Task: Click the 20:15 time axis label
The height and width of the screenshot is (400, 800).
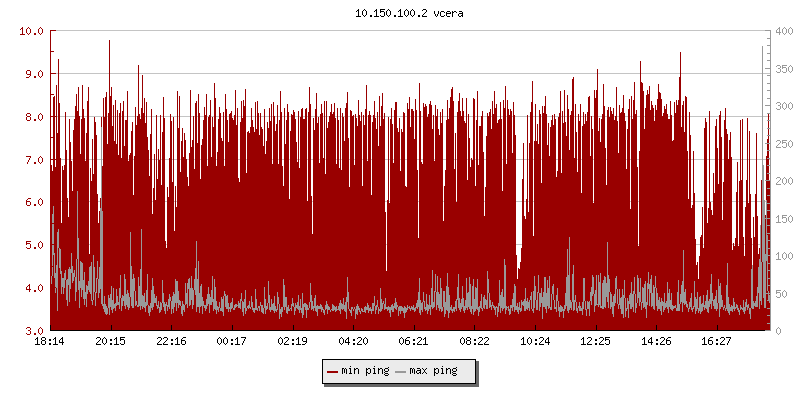Action: click(x=110, y=341)
